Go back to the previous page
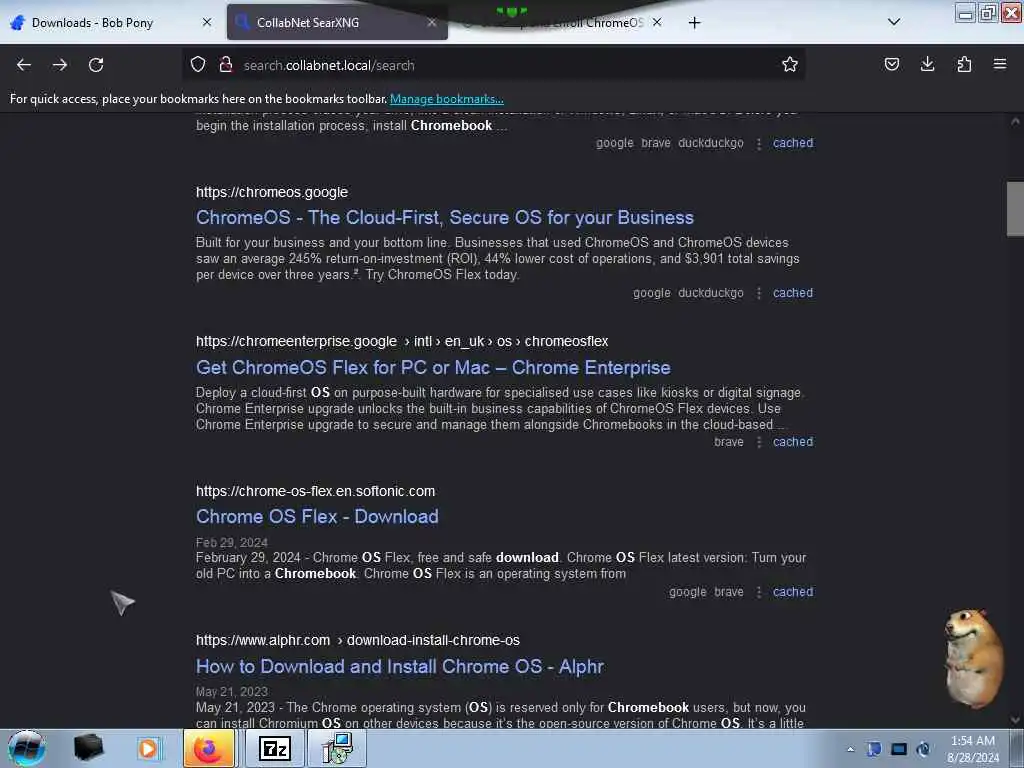This screenshot has height=768, width=1024. point(24,65)
